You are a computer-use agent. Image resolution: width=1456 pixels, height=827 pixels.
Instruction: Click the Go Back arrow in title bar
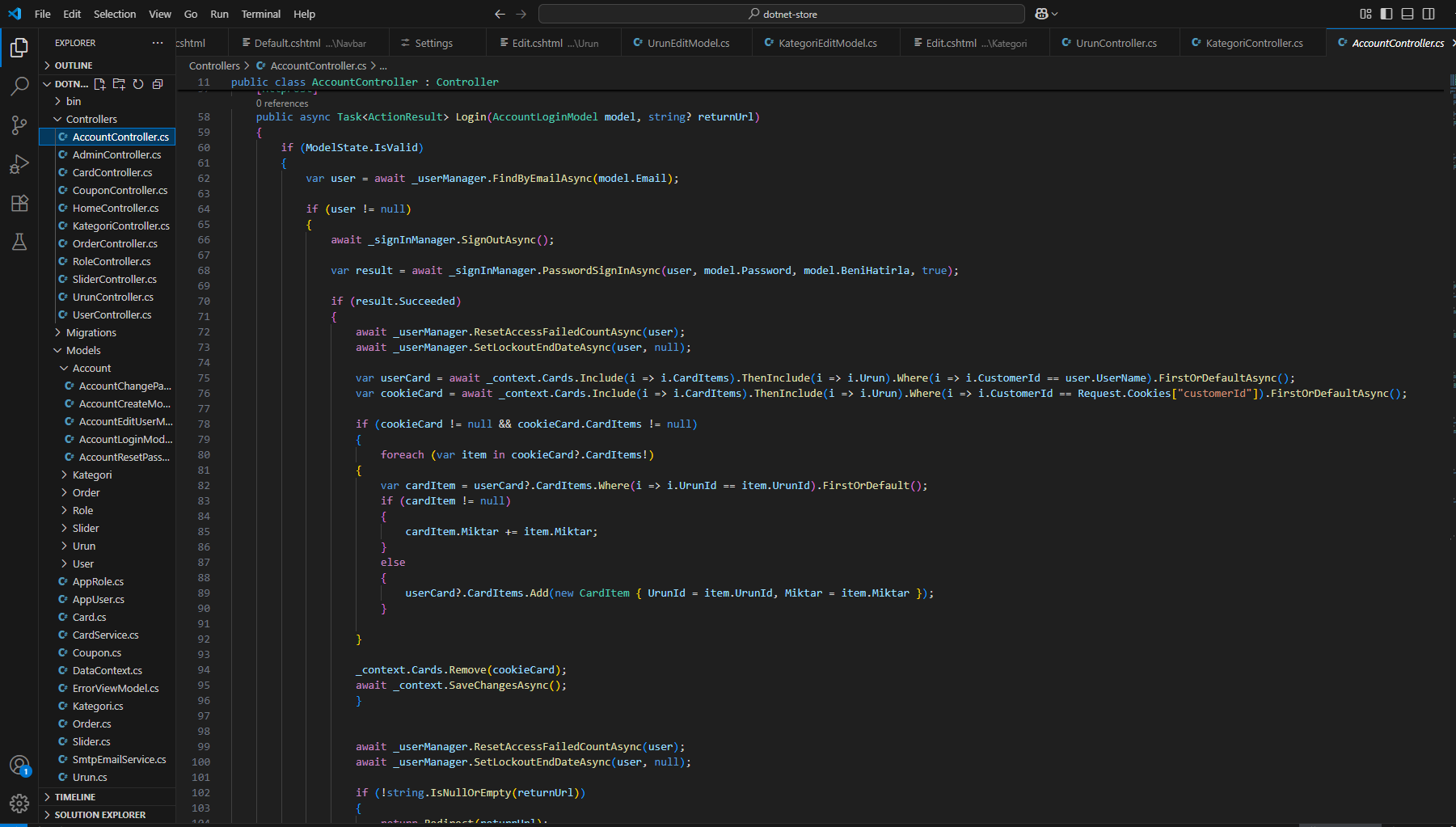coord(500,14)
